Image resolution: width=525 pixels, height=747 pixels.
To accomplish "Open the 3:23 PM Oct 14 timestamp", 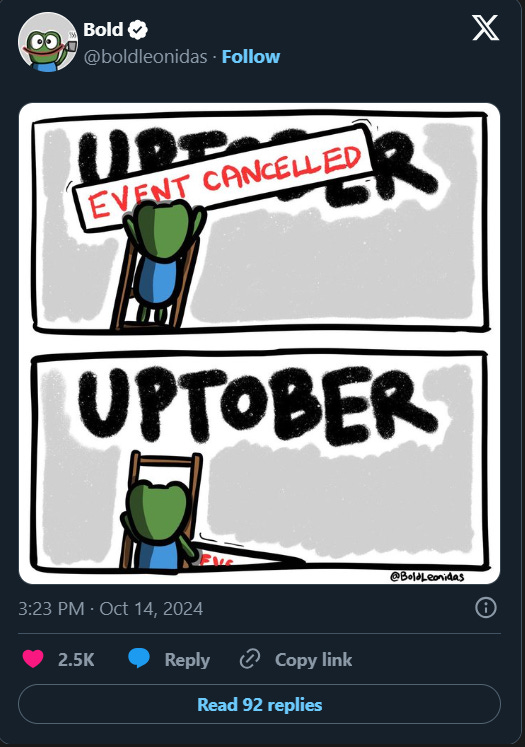I will (111, 608).
